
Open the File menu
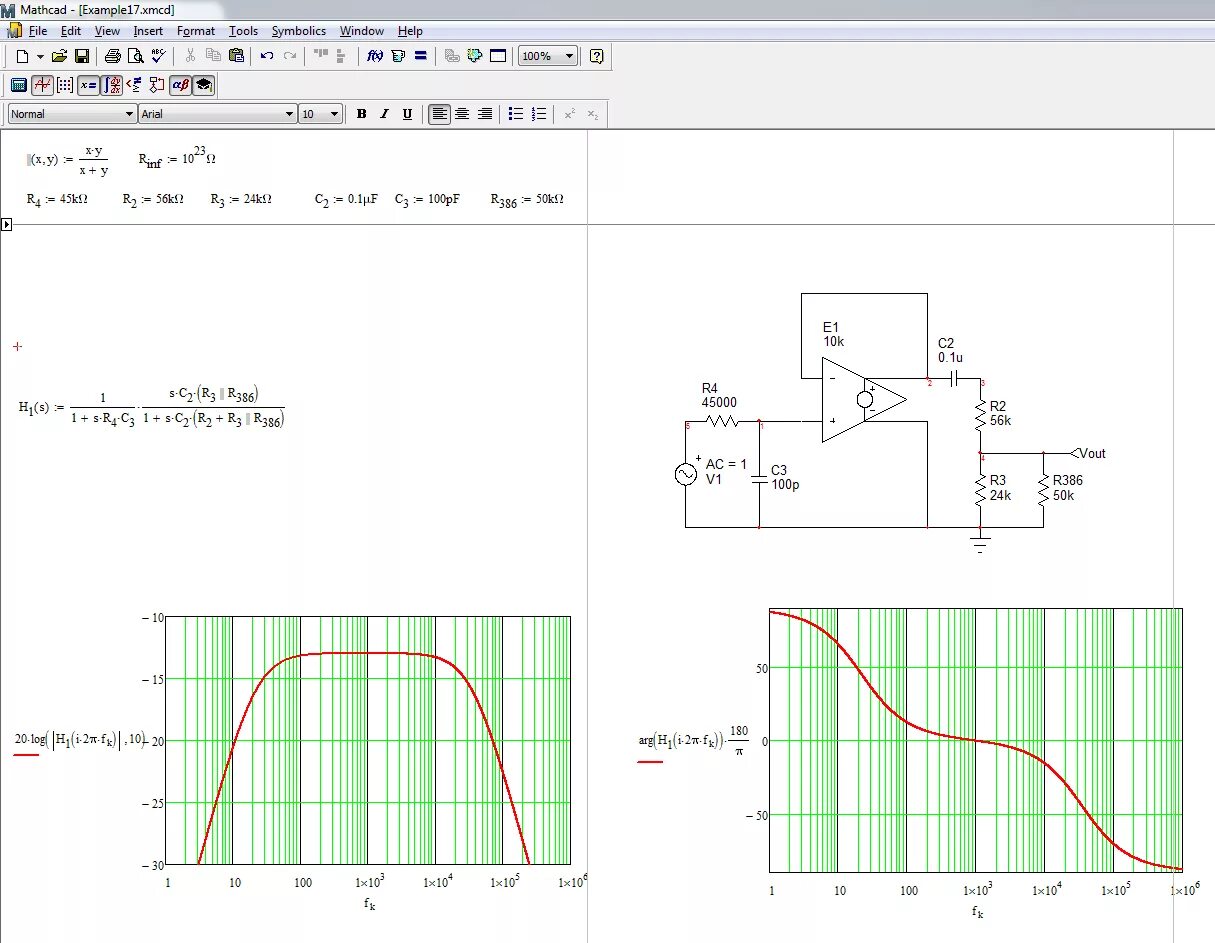click(x=38, y=31)
